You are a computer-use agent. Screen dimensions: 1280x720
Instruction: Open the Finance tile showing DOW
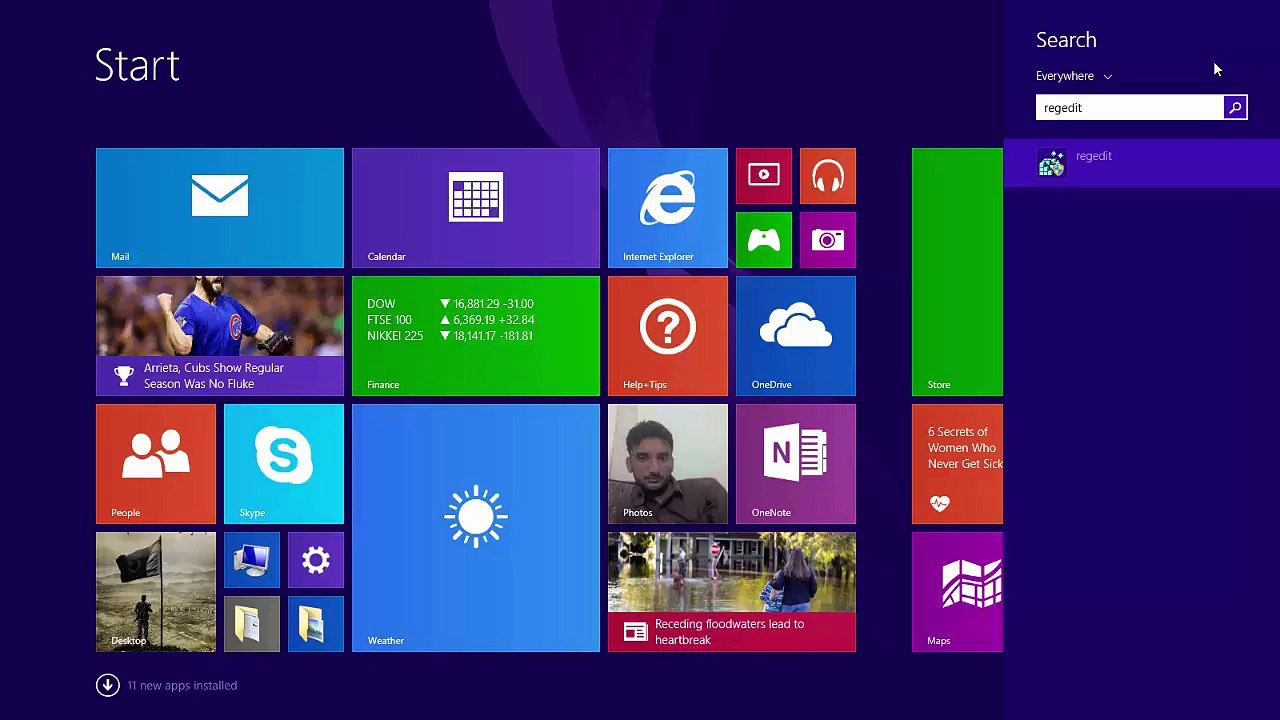[x=476, y=336]
